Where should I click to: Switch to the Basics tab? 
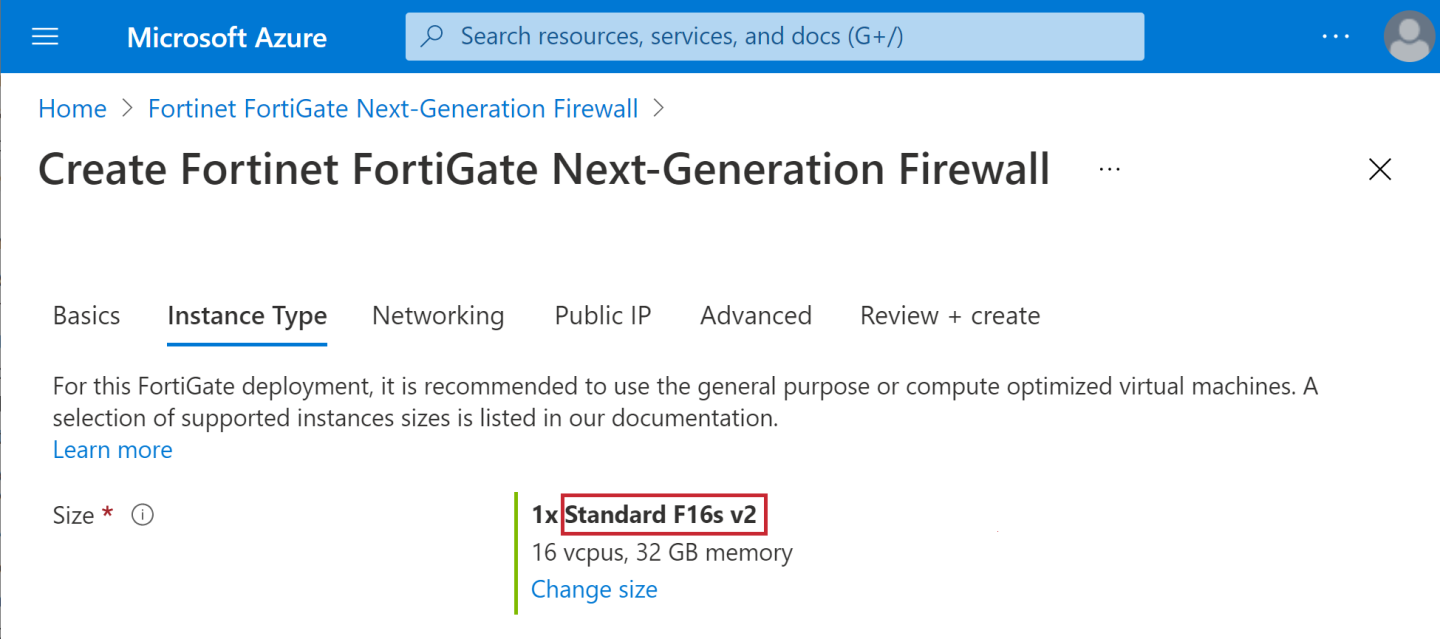(x=86, y=315)
